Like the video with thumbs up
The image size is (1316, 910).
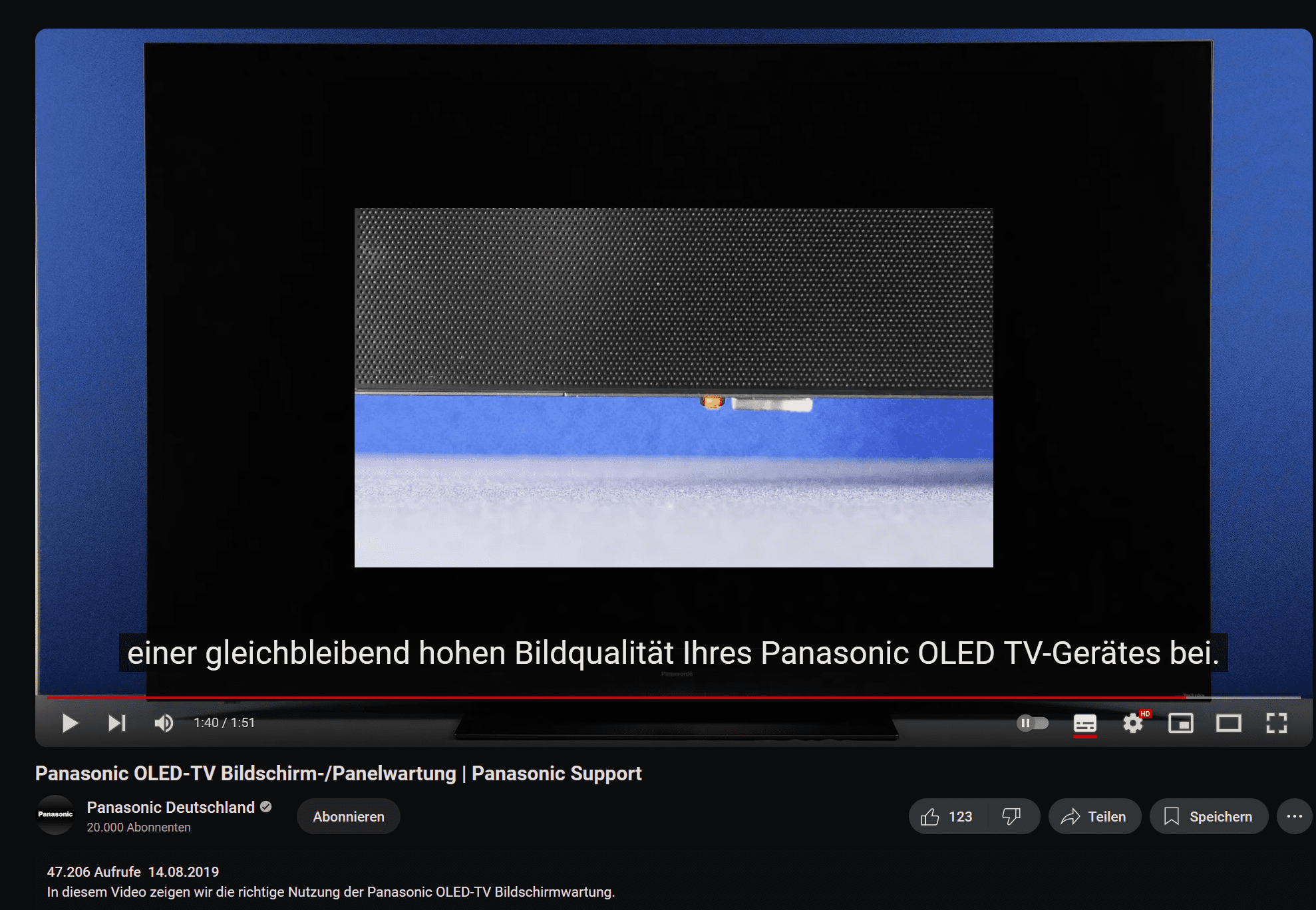click(947, 816)
